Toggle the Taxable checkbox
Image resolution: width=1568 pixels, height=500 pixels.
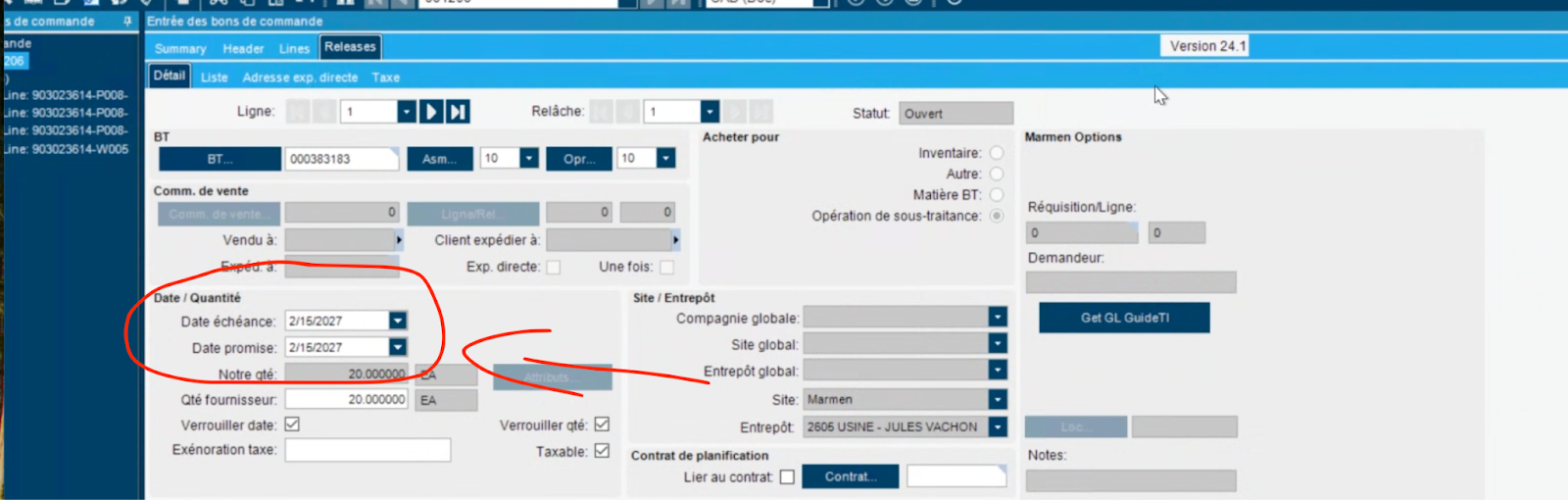pos(602,451)
